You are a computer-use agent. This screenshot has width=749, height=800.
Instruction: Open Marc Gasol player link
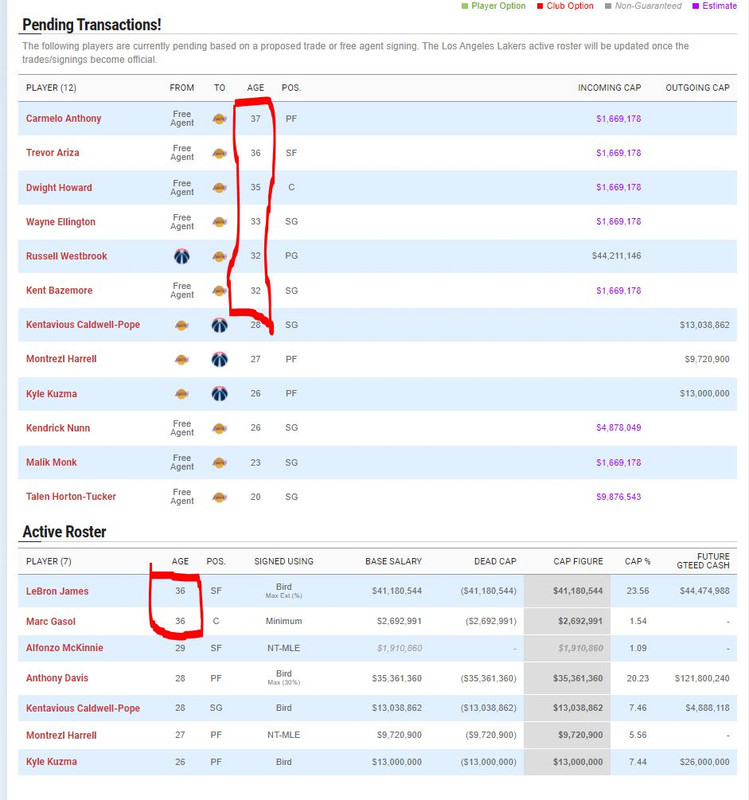point(51,621)
